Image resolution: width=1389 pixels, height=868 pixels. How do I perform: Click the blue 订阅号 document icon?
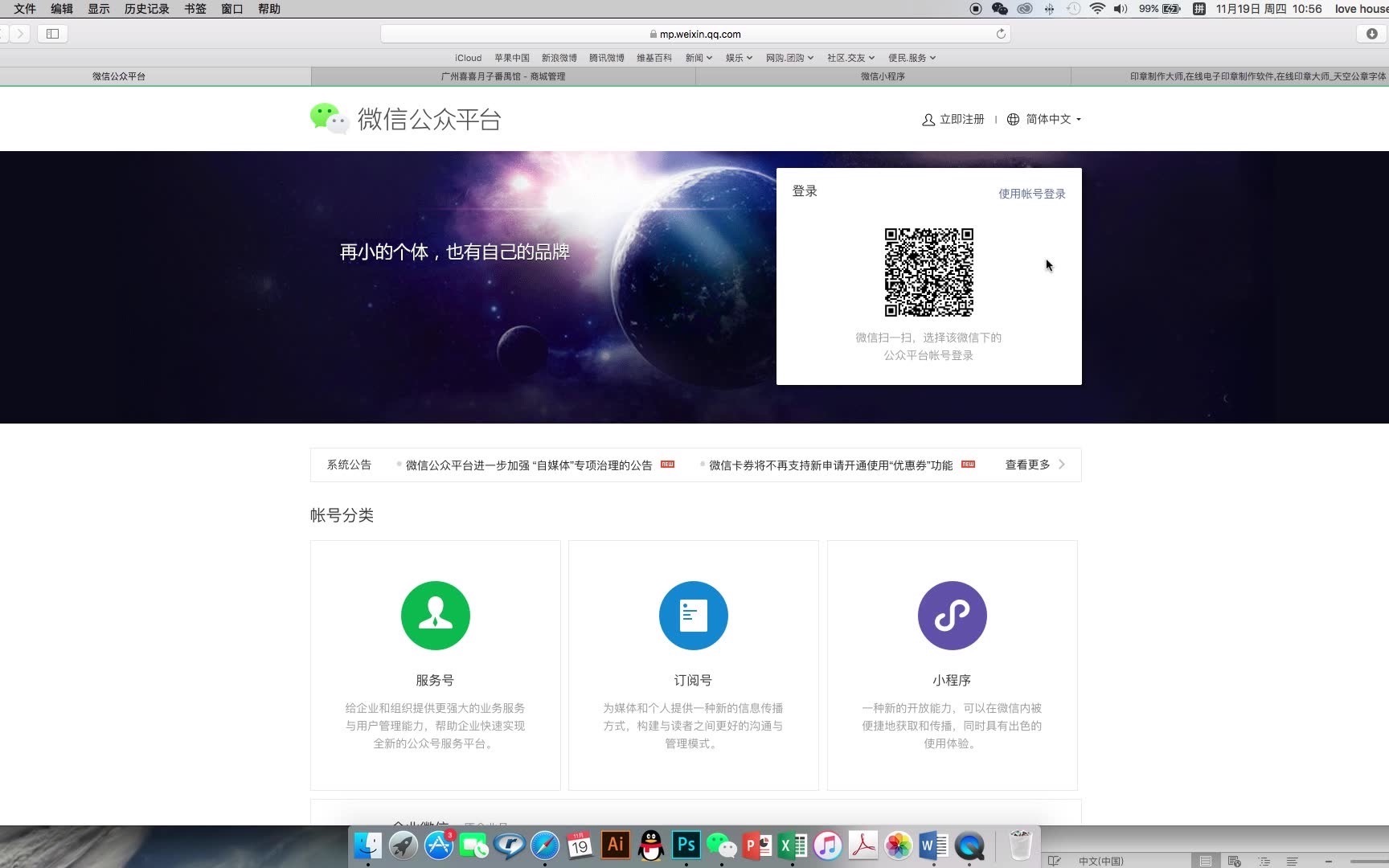pyautogui.click(x=693, y=616)
